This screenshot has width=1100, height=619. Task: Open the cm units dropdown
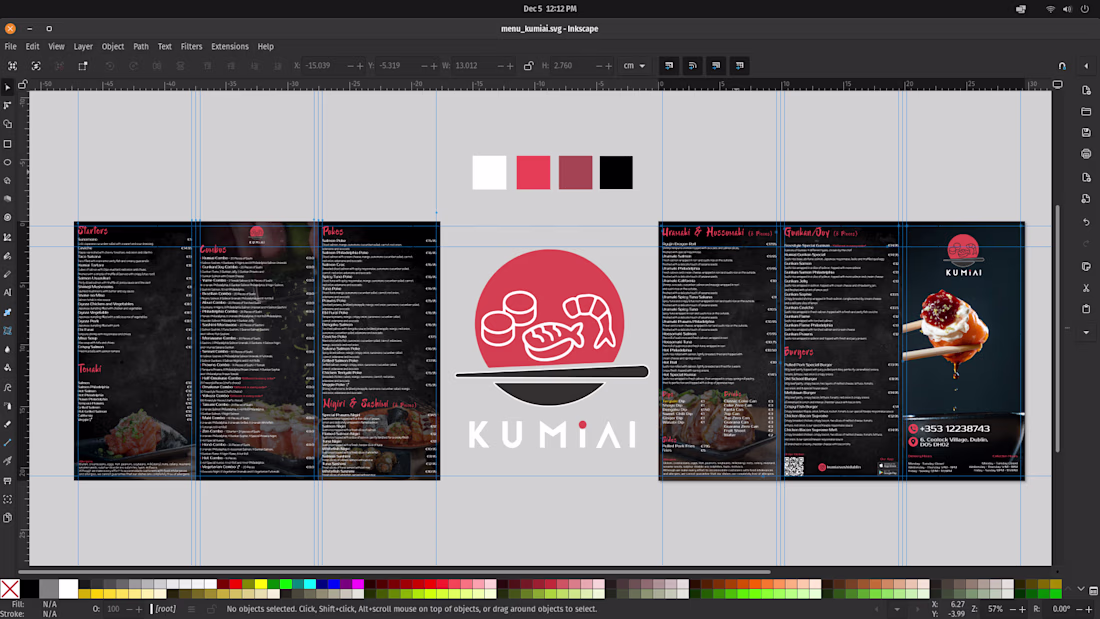(634, 65)
